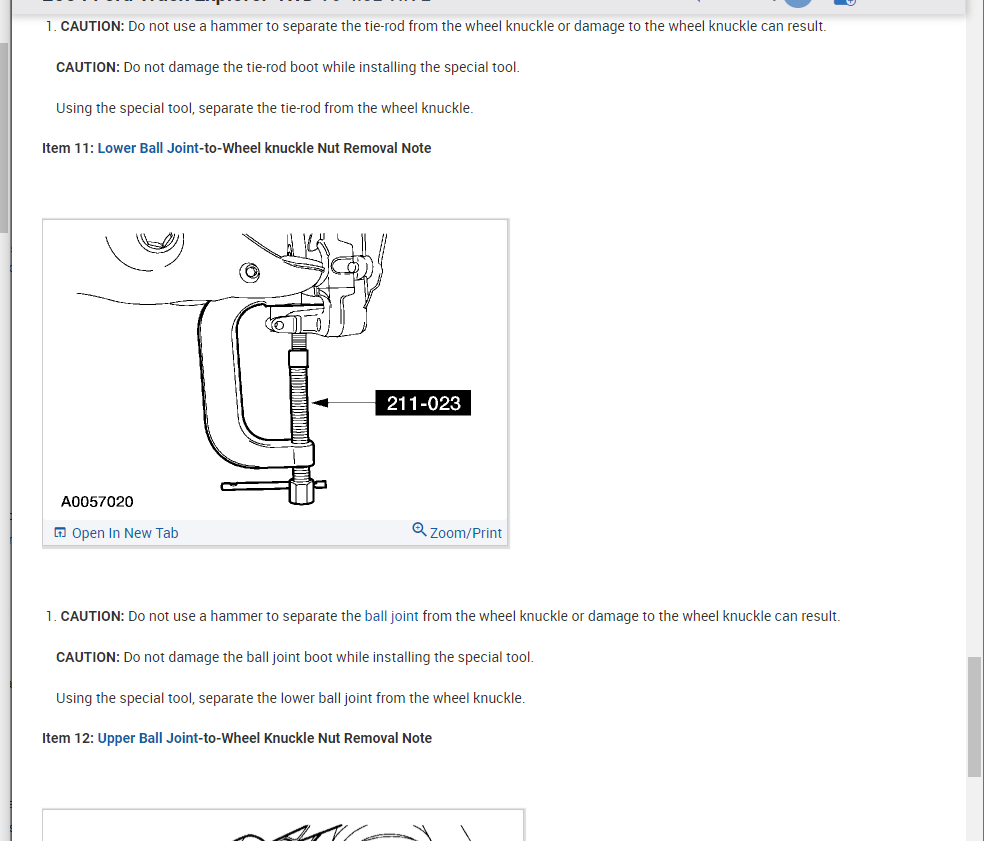Viewport: 984px width, 841px height.
Task: Click the magnifier icon next to Zoom/Print
Action: click(x=419, y=530)
